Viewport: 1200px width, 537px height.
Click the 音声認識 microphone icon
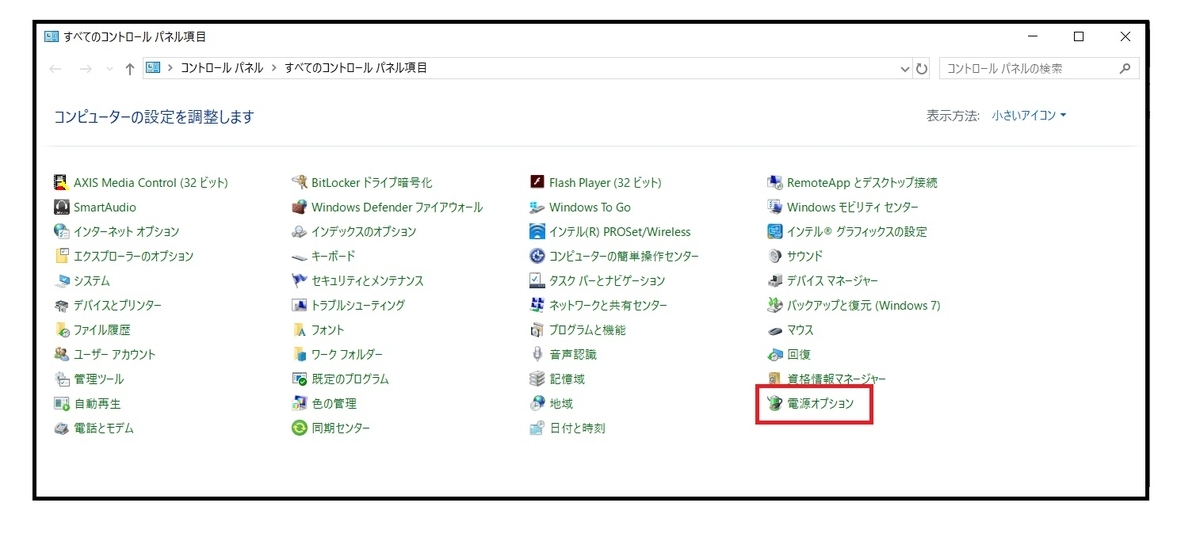tap(537, 354)
